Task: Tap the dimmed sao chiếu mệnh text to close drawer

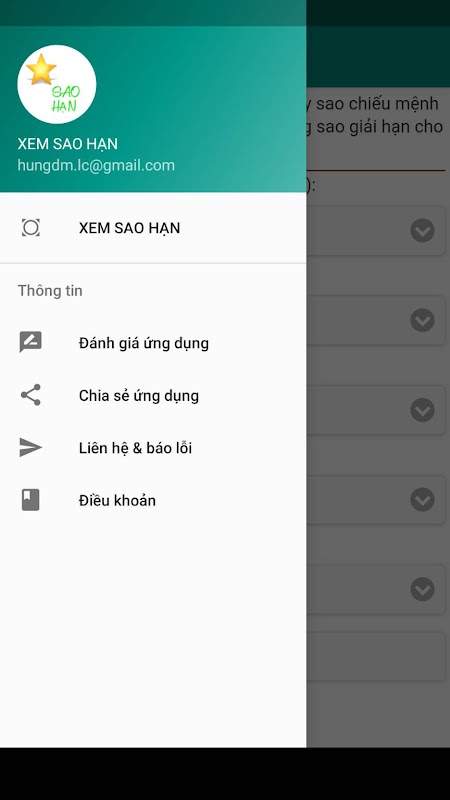Action: pyautogui.click(x=377, y=104)
